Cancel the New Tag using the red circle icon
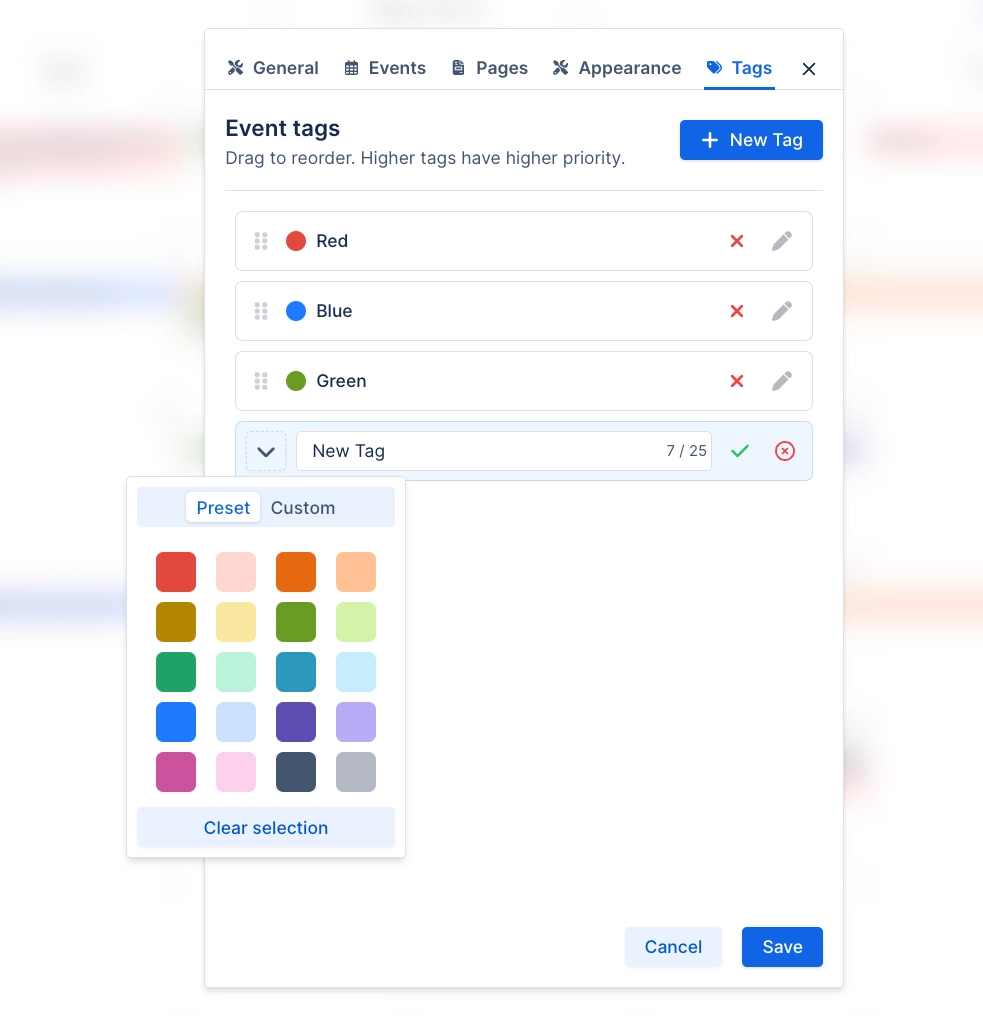983x1023 pixels. click(785, 451)
